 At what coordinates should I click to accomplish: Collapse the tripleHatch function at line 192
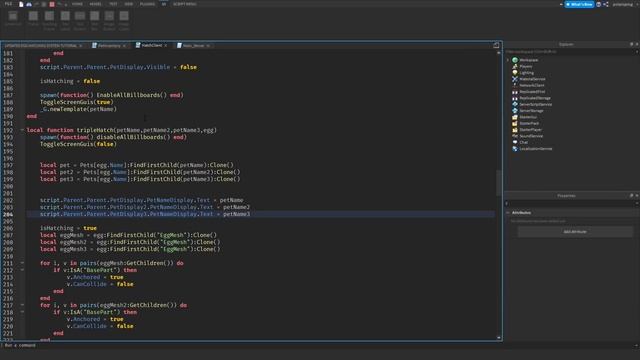22,130
